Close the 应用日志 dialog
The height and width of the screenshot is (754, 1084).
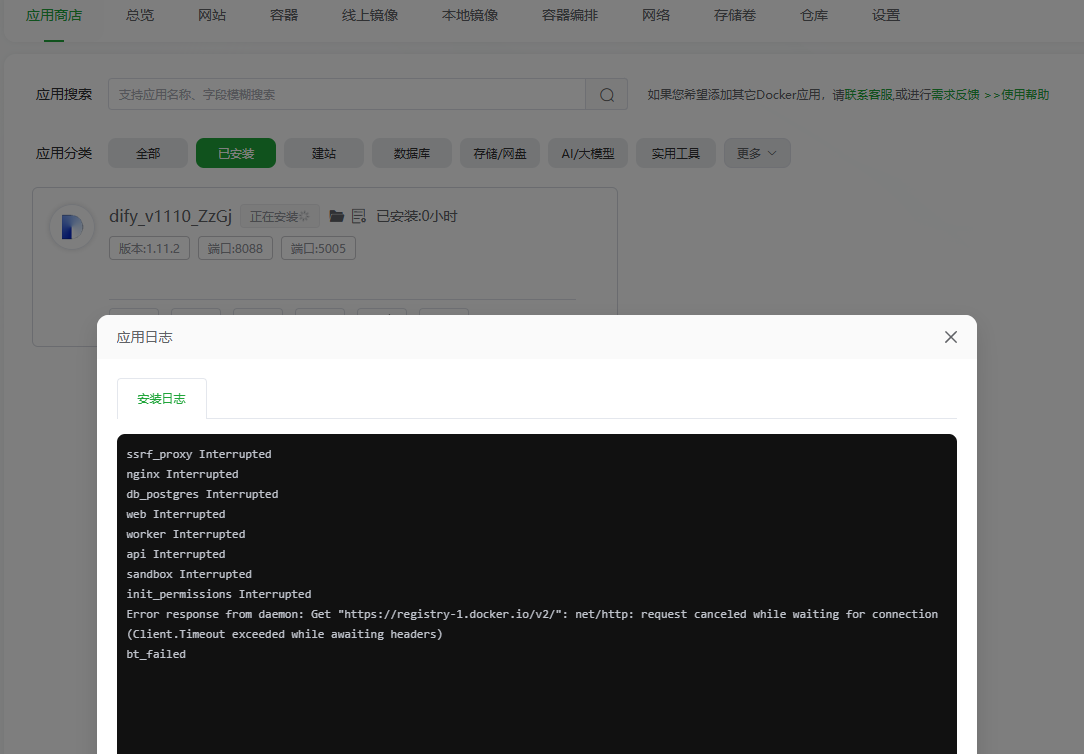tap(950, 337)
